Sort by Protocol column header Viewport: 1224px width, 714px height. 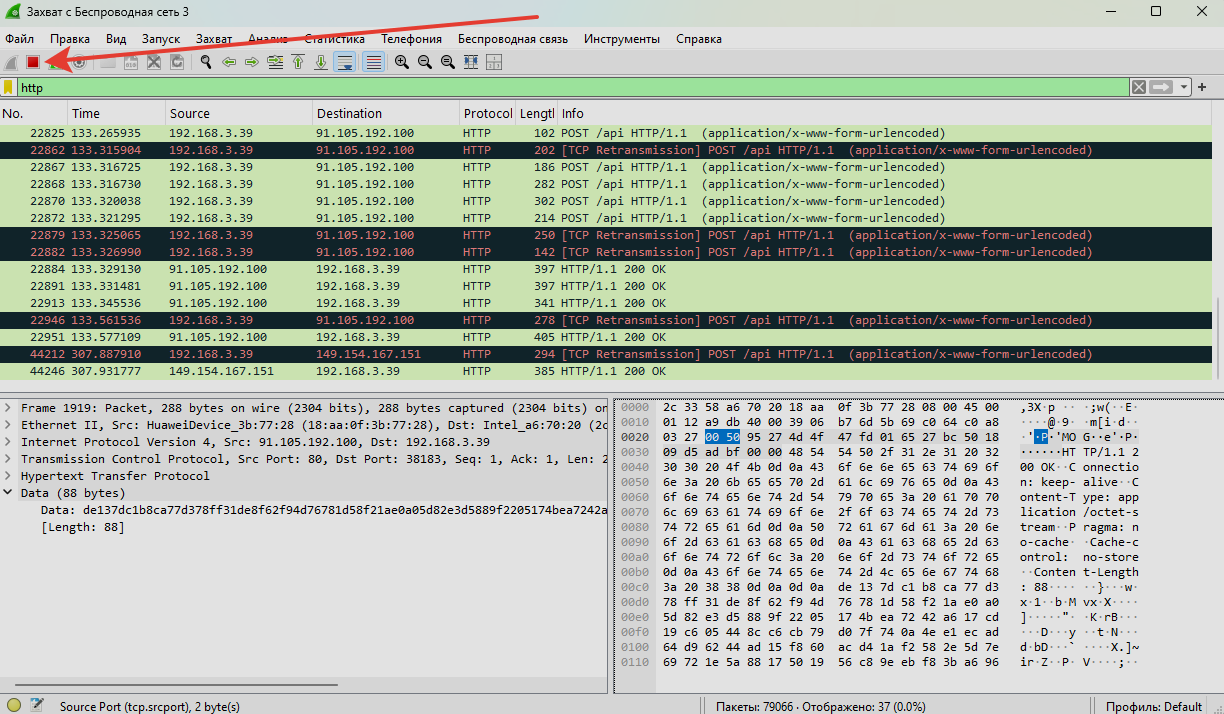(487, 113)
